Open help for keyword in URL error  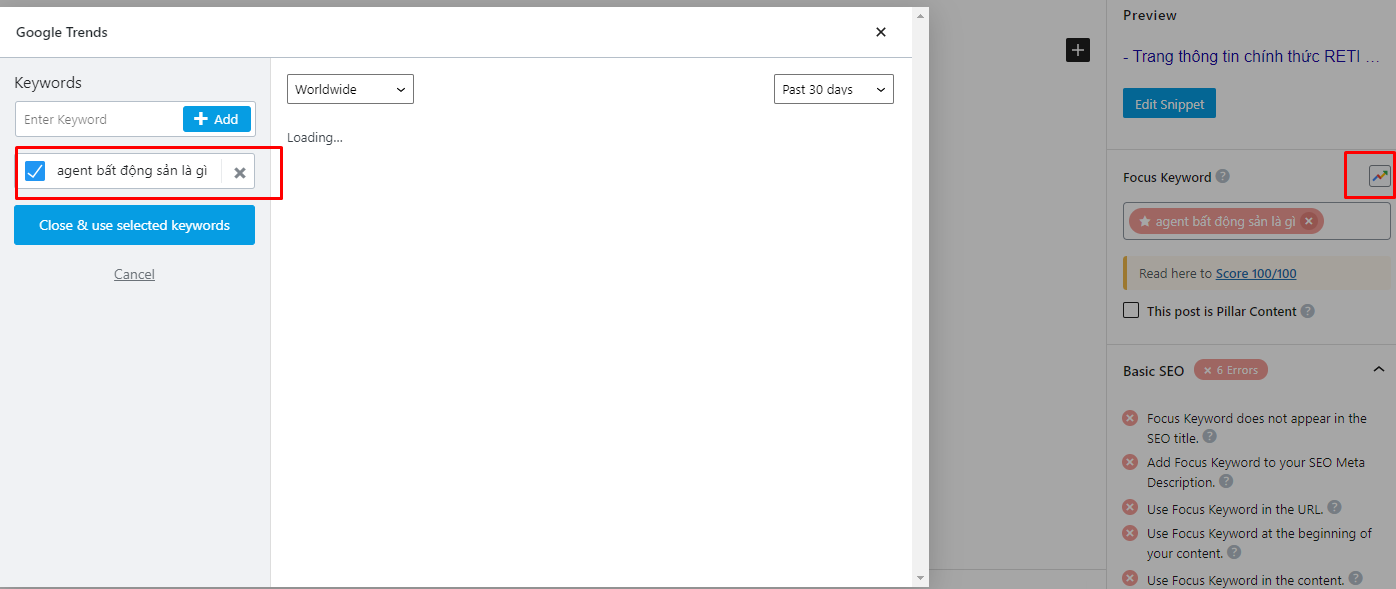[1335, 508]
